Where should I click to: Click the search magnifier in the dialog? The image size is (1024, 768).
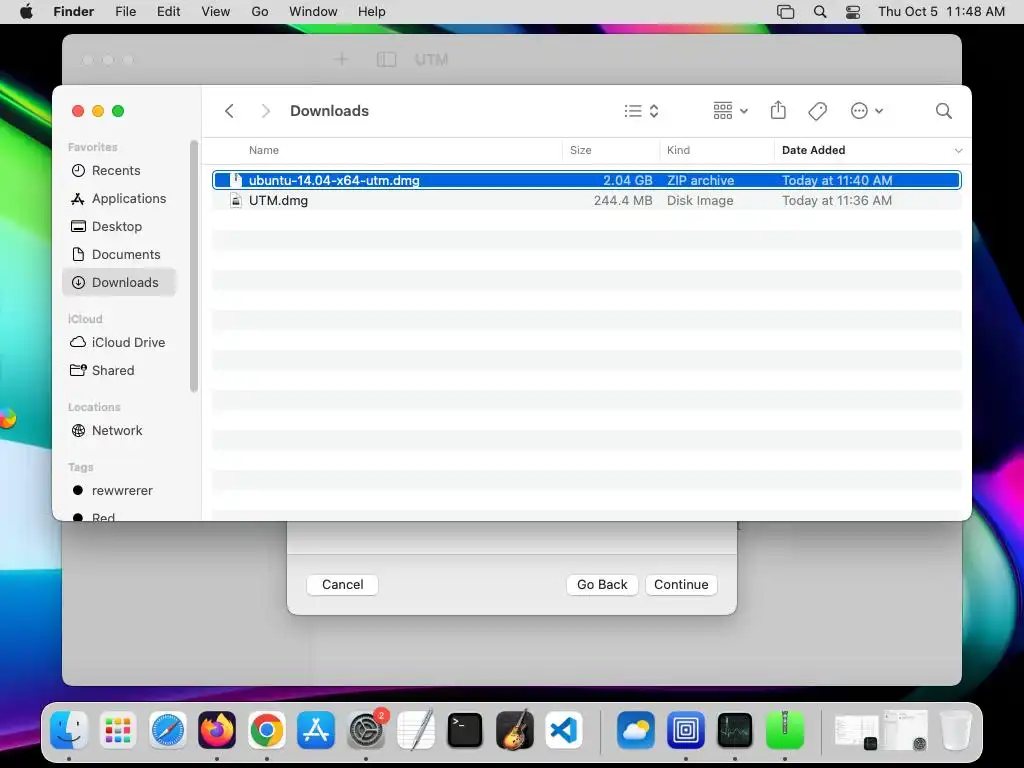[x=943, y=111]
